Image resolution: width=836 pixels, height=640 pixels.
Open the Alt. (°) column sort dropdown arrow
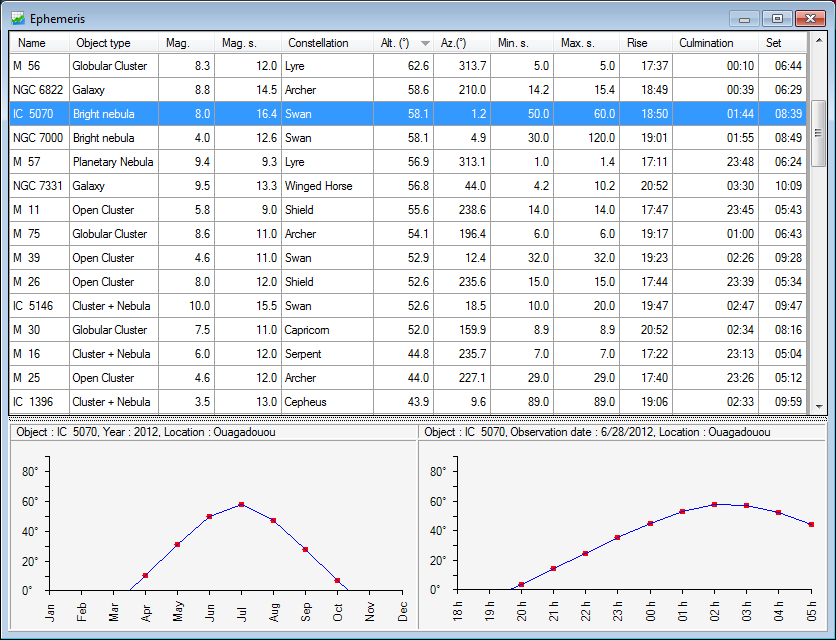coord(427,42)
